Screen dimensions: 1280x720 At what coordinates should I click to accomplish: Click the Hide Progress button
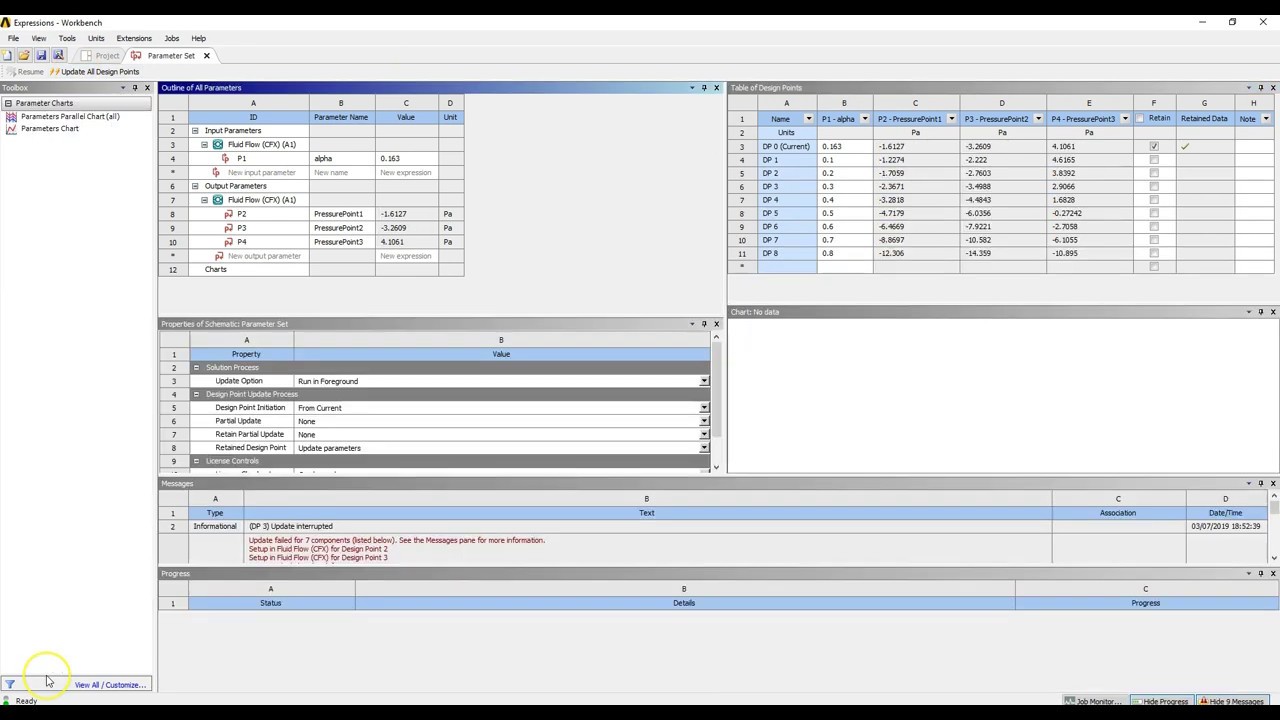1160,701
